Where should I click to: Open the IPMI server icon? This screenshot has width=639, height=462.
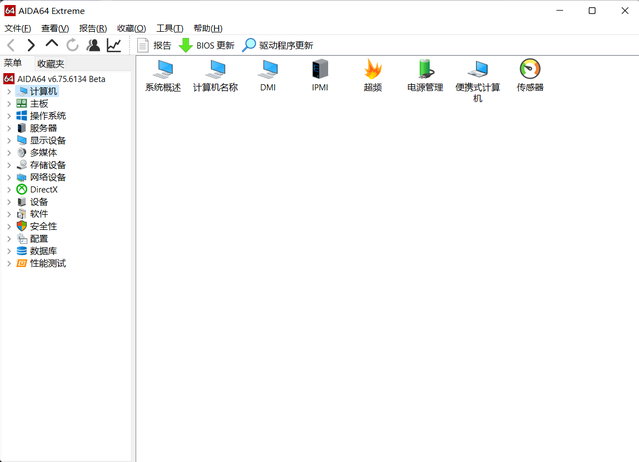click(x=320, y=69)
